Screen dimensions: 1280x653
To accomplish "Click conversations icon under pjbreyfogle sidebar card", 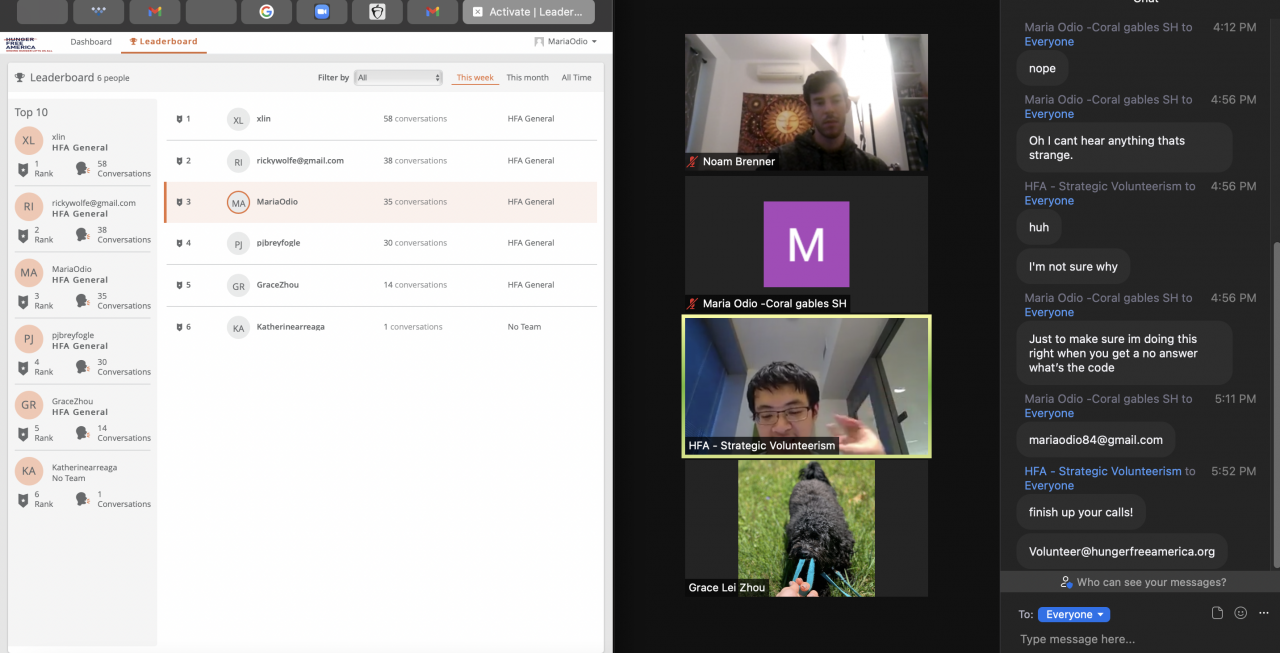I will pos(83,368).
